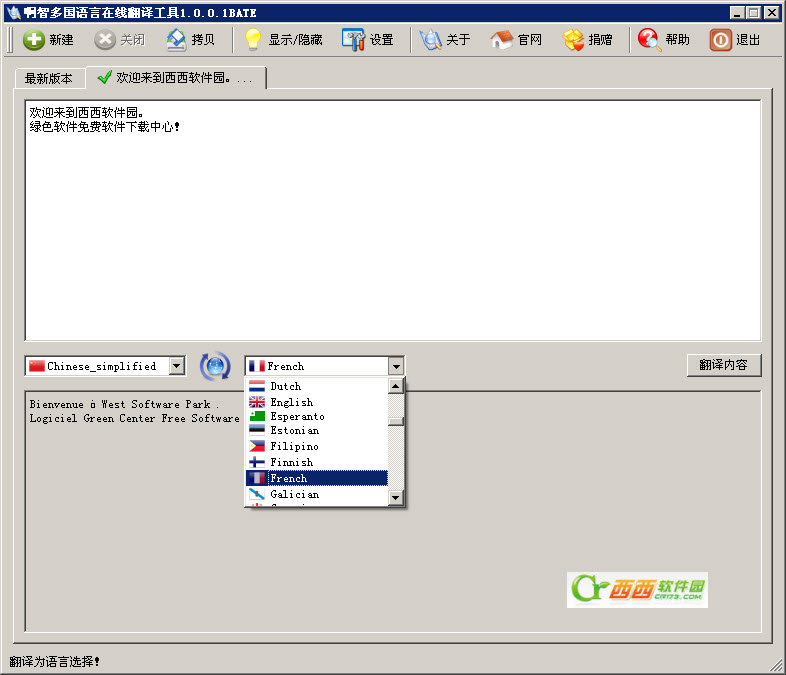This screenshot has width=786, height=675.
Task: Click the 新建 (New) green plus icon
Action: [x=34, y=40]
